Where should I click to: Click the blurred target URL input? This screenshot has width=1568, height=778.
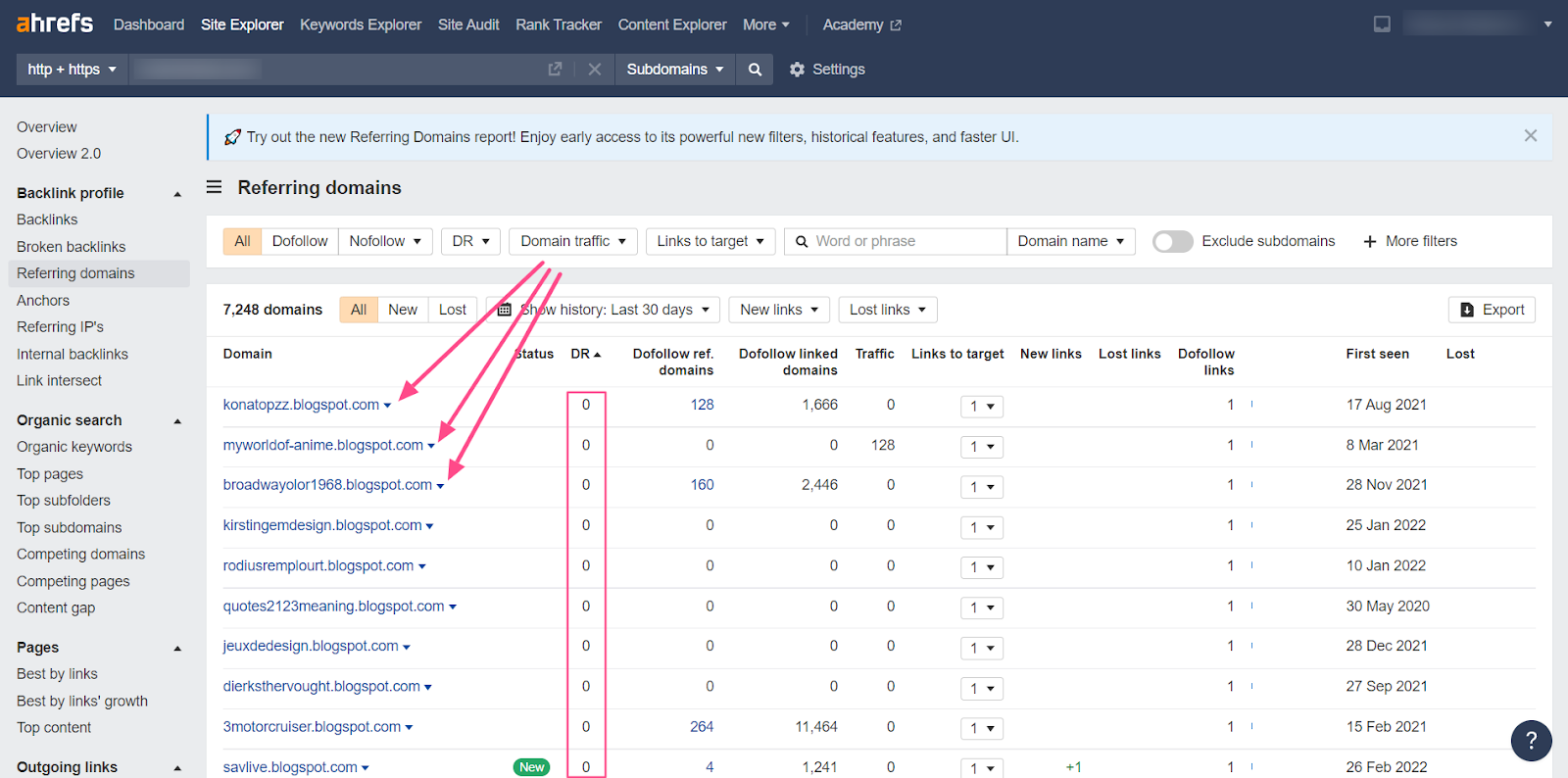click(x=337, y=69)
